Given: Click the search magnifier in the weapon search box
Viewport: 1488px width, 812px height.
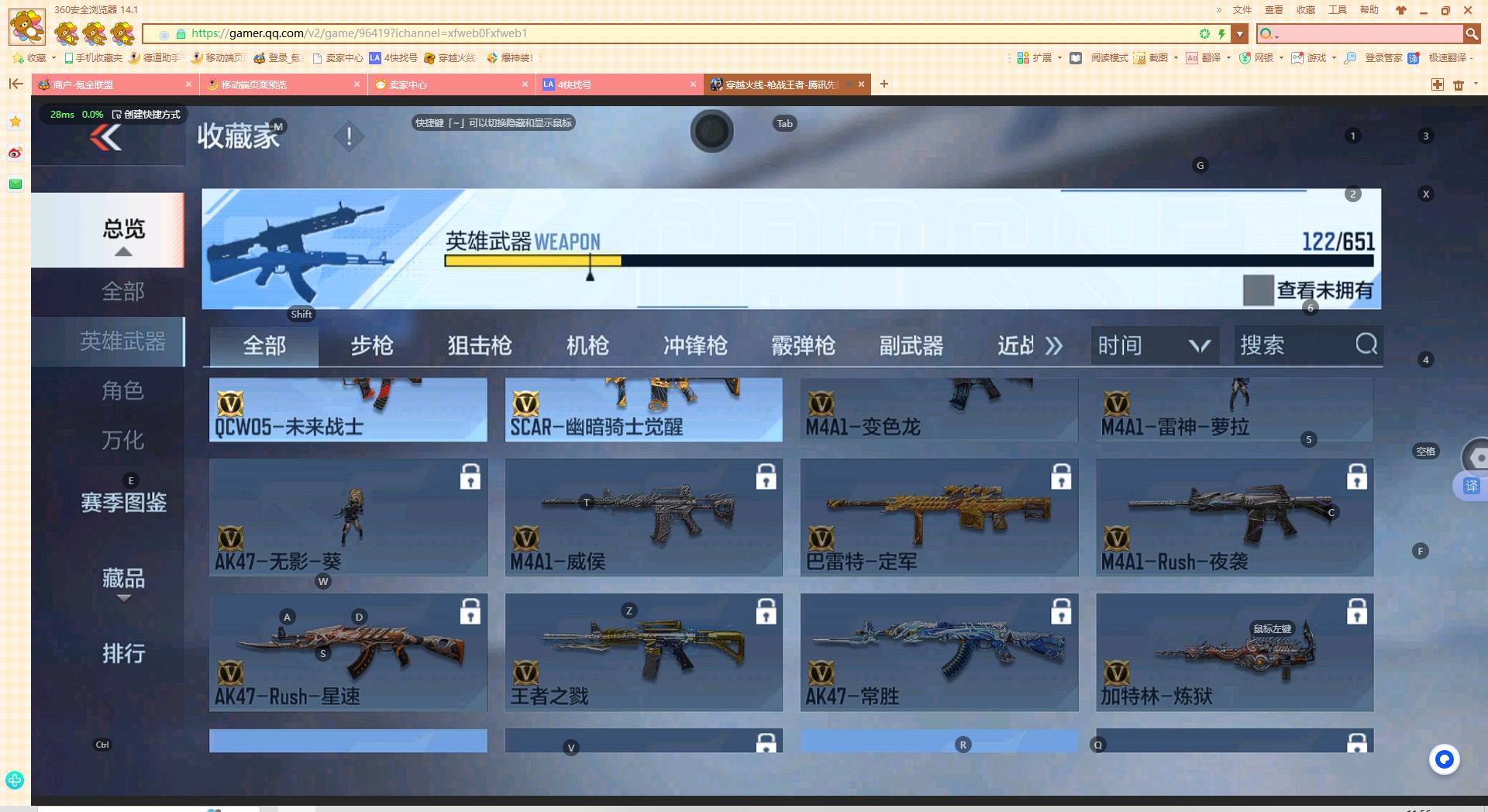Looking at the screenshot, I should pyautogui.click(x=1366, y=346).
